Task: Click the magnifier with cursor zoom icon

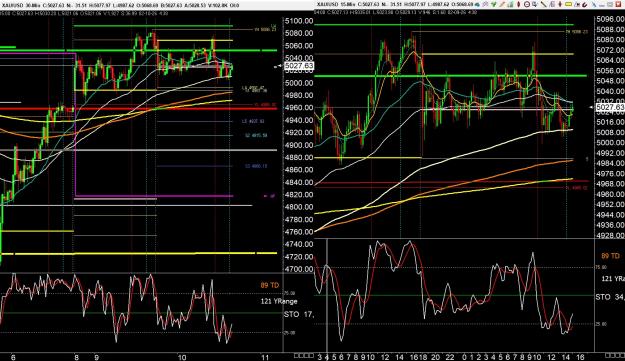Action: pos(535,4)
